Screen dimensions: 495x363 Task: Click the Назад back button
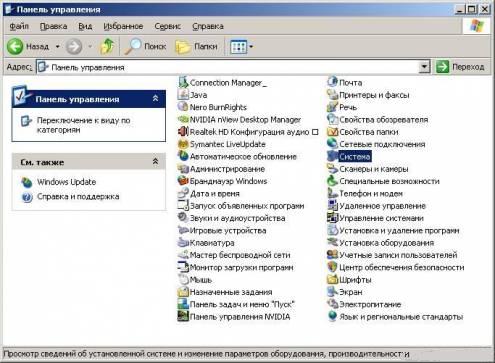coord(28,47)
